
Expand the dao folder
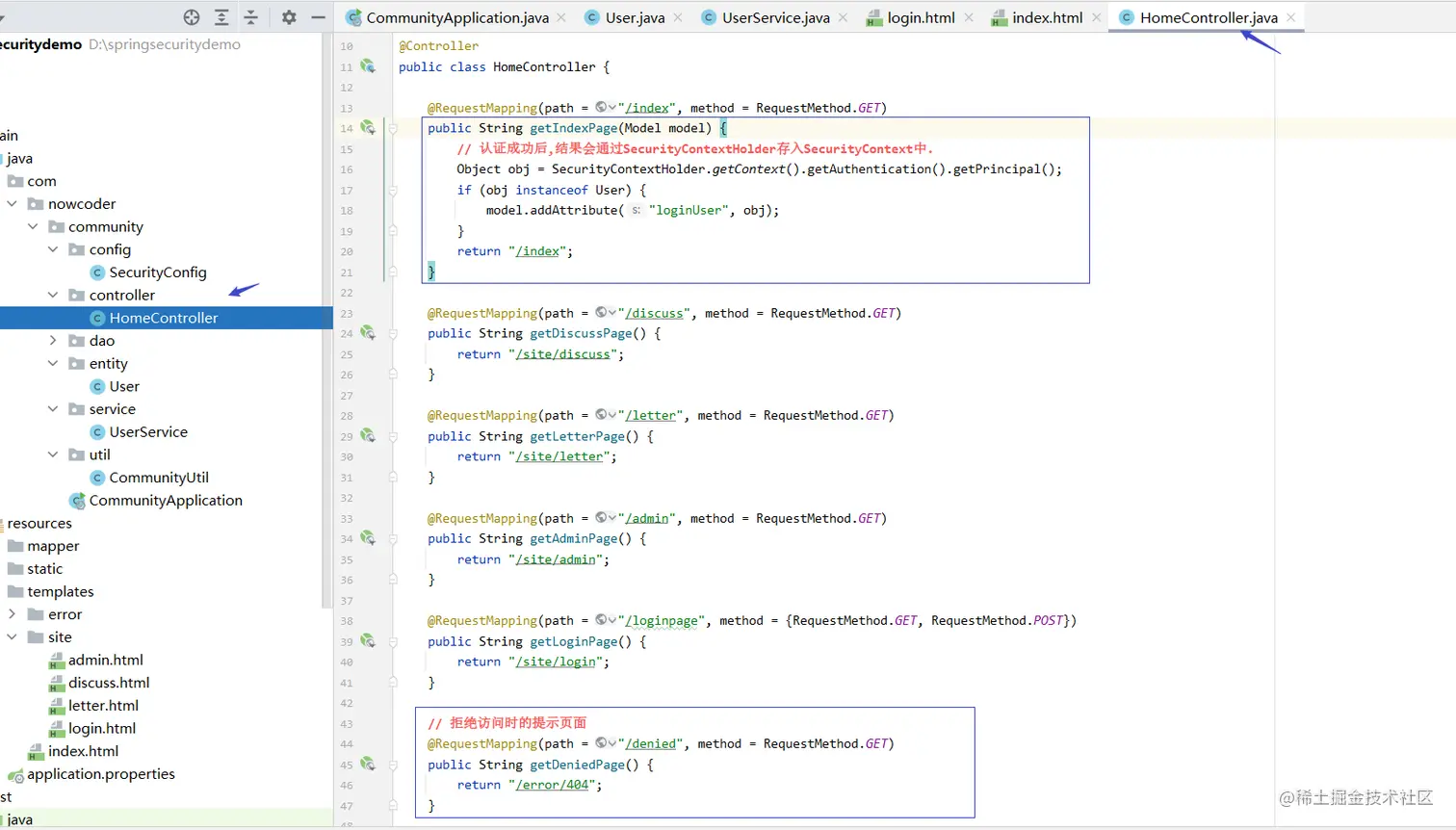pos(53,341)
